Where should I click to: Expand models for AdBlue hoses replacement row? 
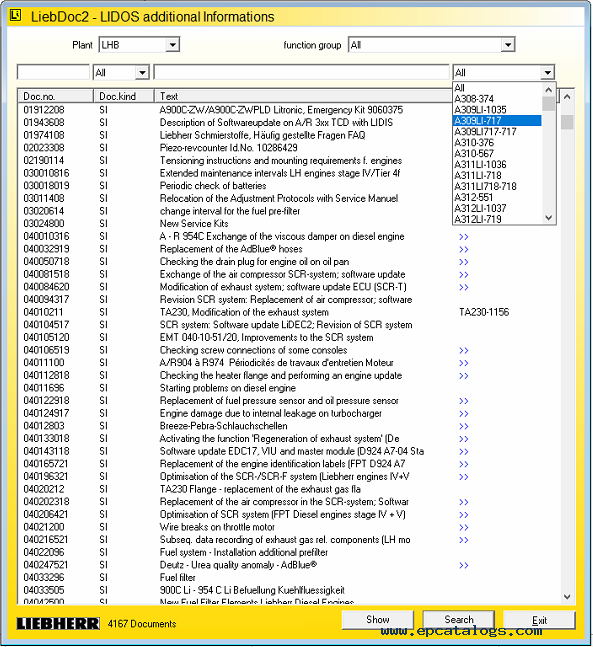click(464, 249)
